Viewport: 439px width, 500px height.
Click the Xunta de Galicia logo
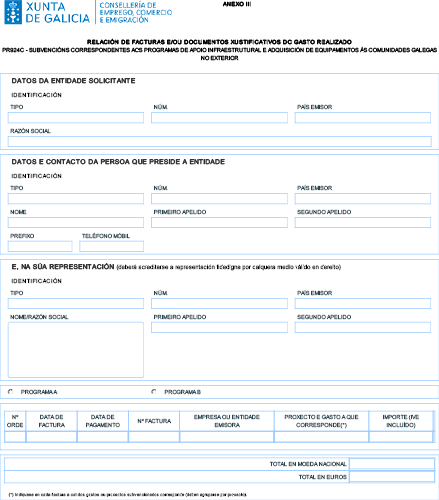tap(47, 12)
